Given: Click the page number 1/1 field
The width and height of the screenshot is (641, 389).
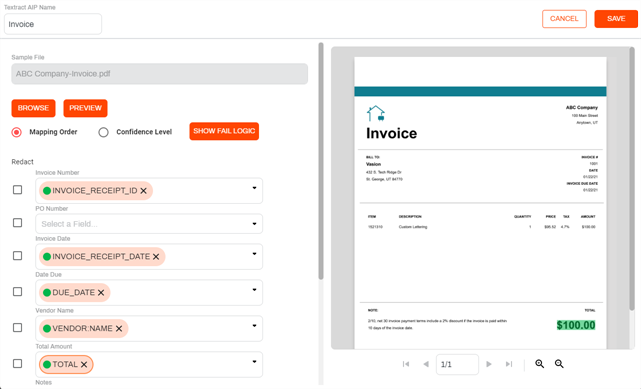Looking at the screenshot, I should [457, 364].
